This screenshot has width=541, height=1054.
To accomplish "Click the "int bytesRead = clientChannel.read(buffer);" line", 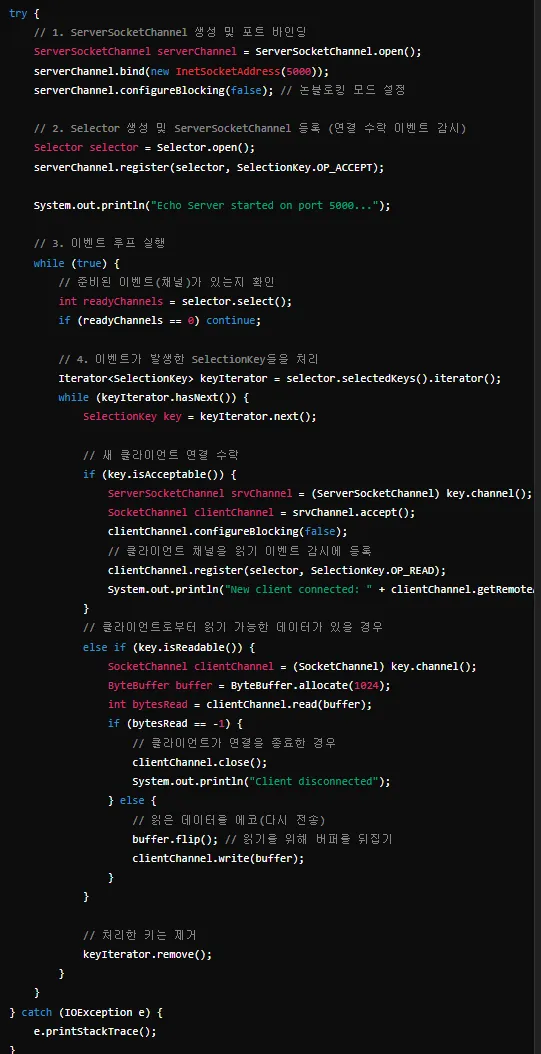I will (x=240, y=704).
